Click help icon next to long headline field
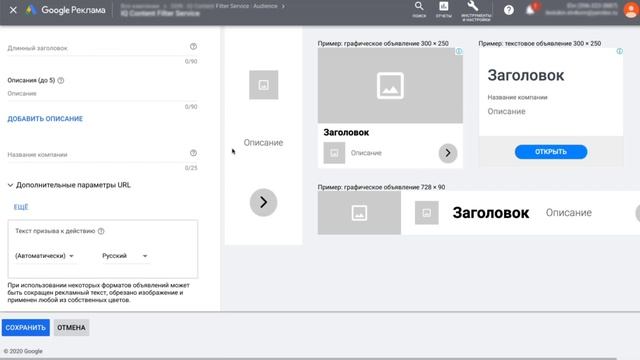 click(193, 47)
